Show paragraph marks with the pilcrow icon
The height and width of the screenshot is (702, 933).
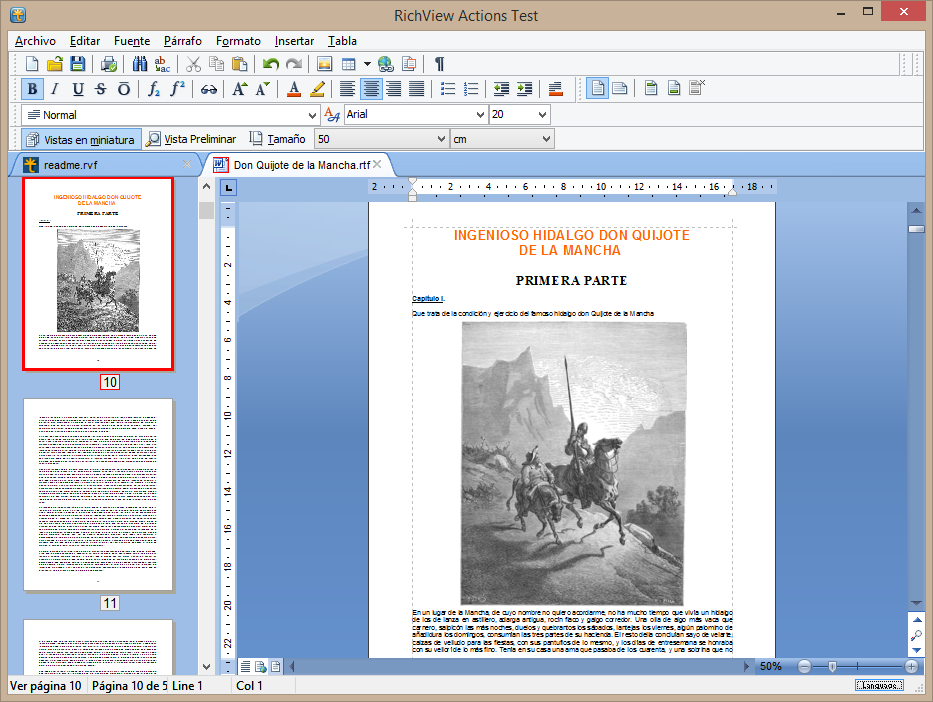pyautogui.click(x=439, y=64)
